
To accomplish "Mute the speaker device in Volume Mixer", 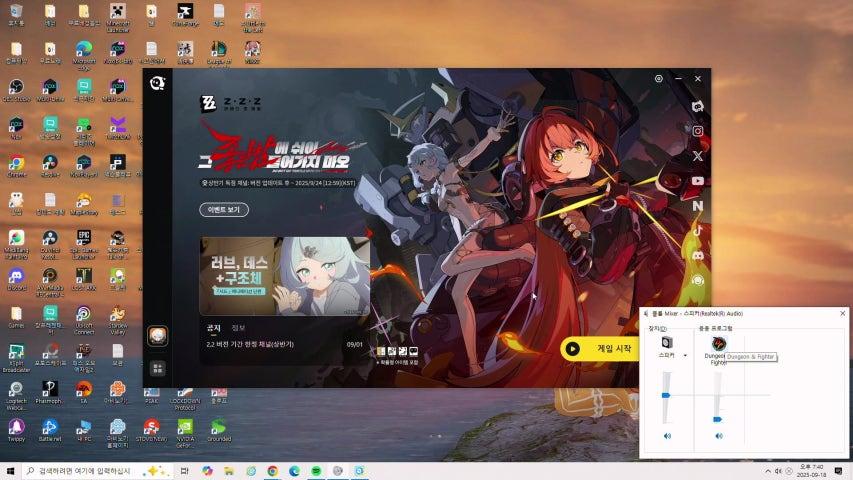I will pyautogui.click(x=667, y=436).
